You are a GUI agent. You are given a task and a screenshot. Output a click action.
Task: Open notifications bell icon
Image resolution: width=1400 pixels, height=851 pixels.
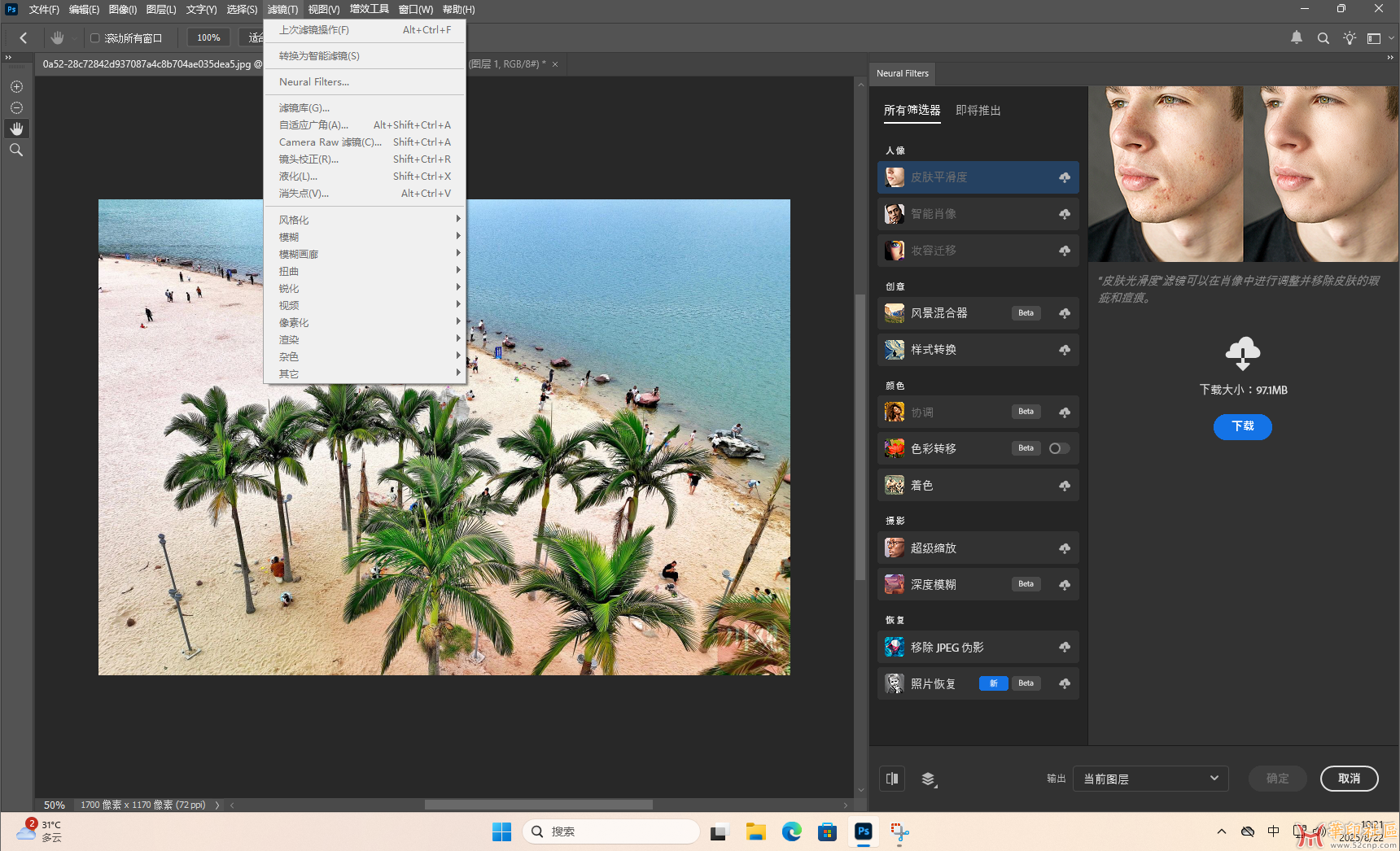click(x=1297, y=37)
